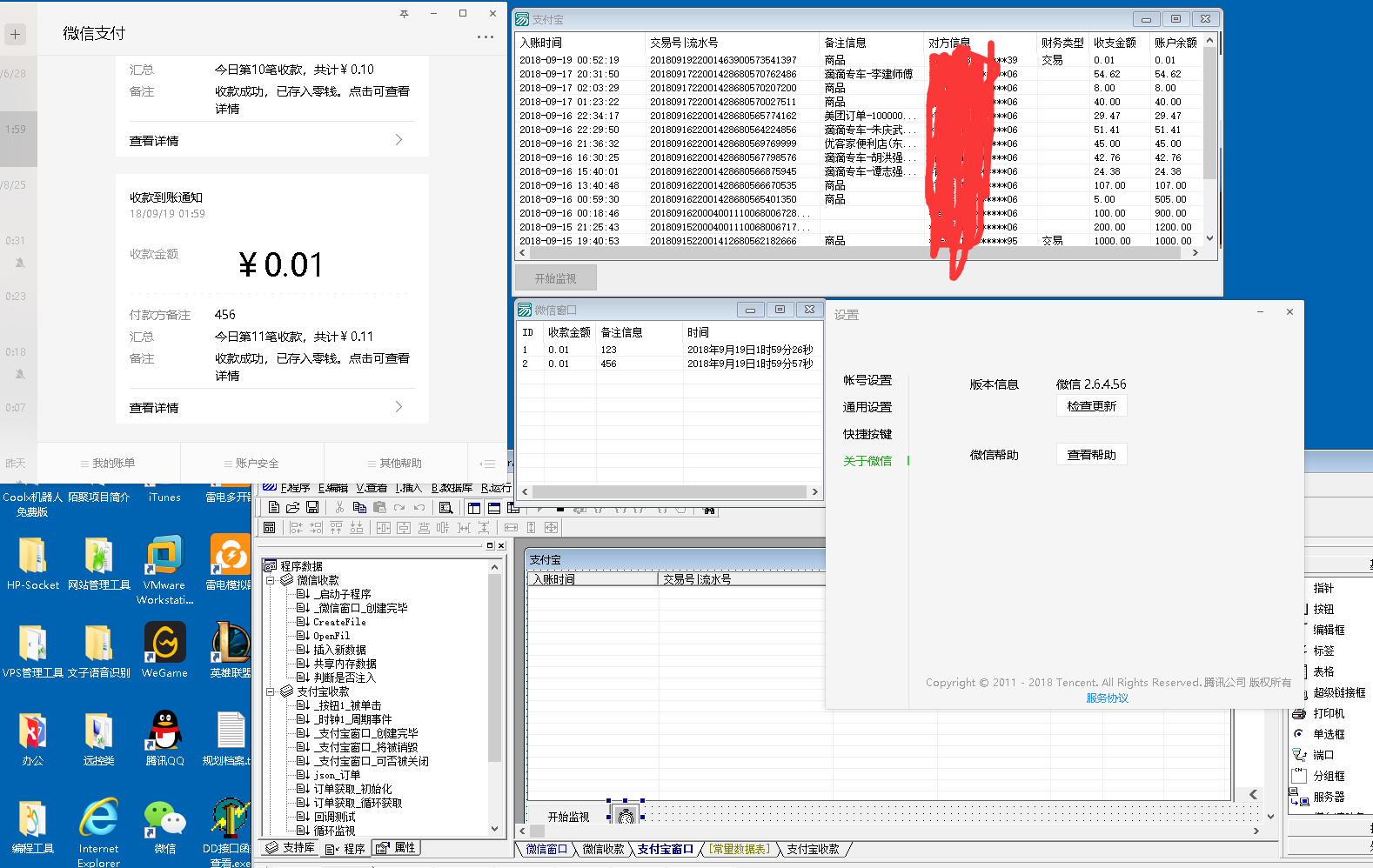
Task: Select the 订单获取_循环获取 tree item
Action: (x=358, y=803)
